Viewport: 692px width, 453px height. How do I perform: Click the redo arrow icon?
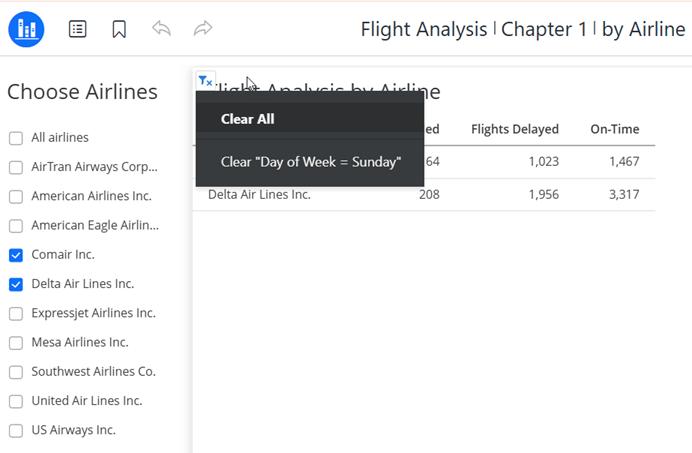pyautogui.click(x=203, y=29)
